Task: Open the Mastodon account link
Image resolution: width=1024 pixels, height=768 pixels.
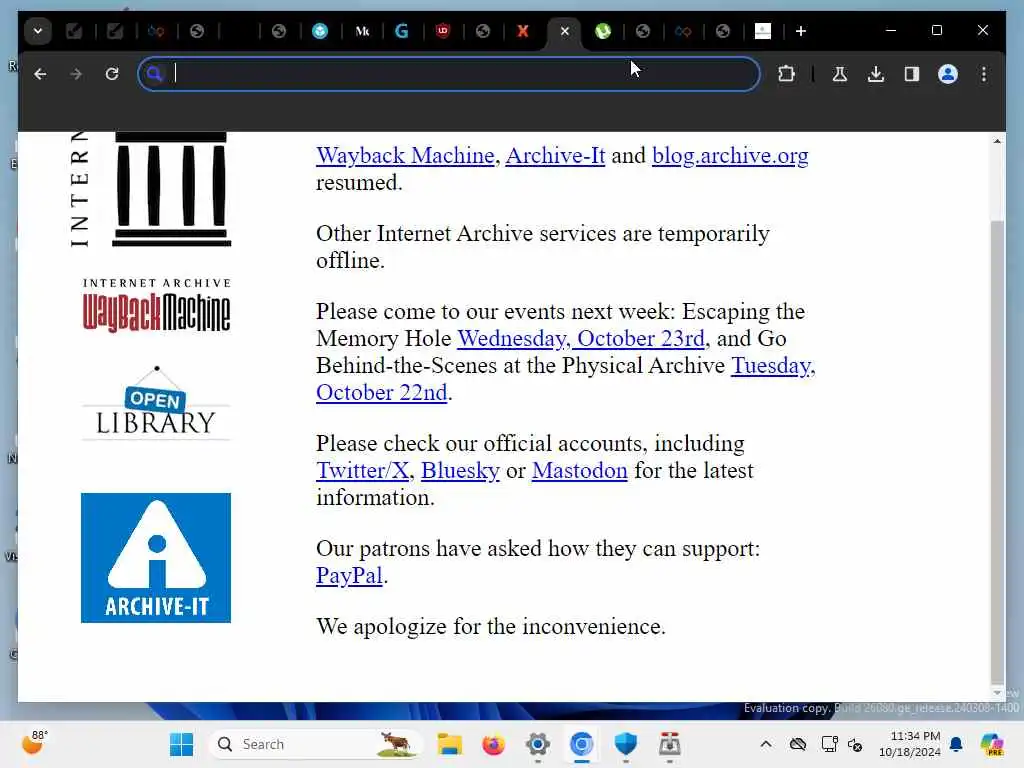Action: [x=580, y=470]
